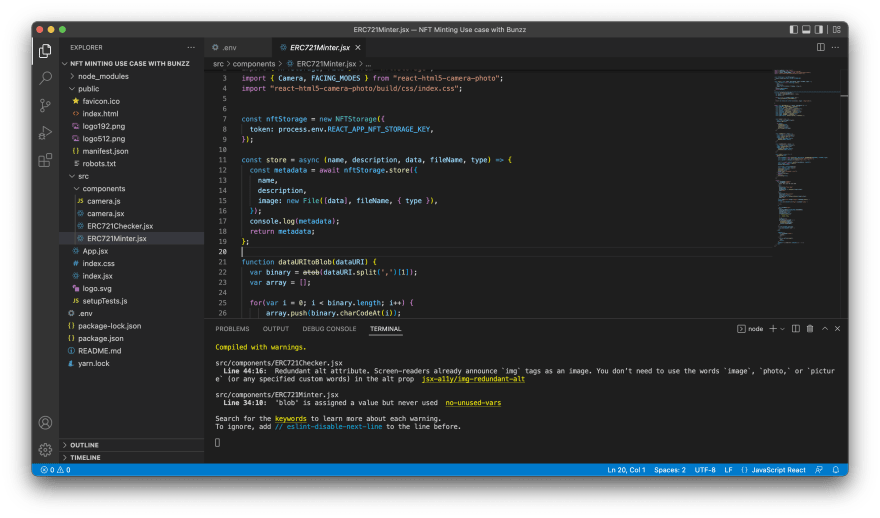The image size is (880, 518).
Task: Close the terminal panel
Action: pos(837,329)
